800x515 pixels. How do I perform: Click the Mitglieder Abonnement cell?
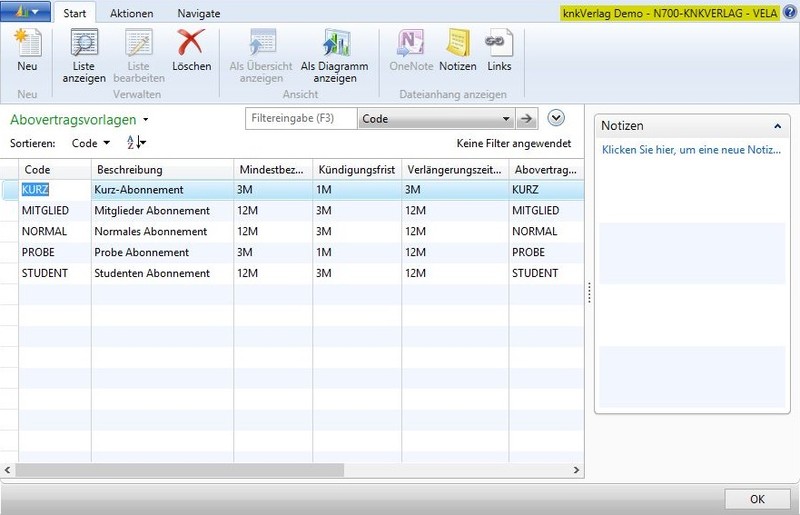[x=162, y=210]
